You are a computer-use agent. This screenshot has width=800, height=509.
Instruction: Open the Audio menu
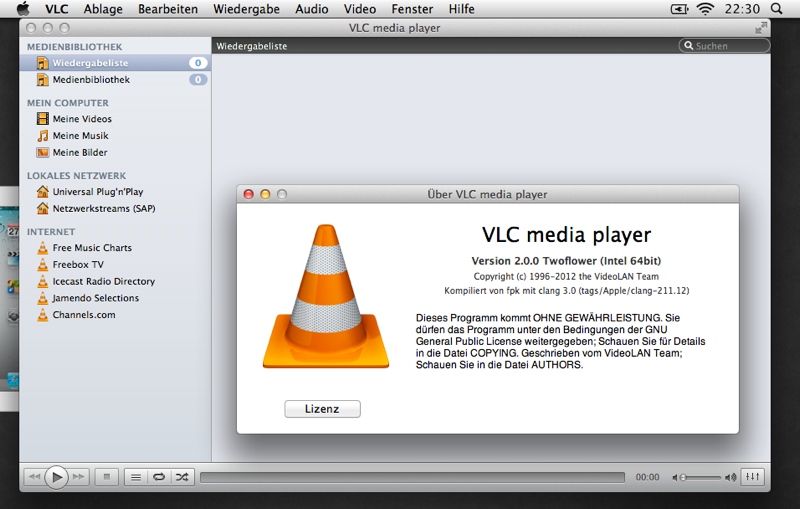pos(312,9)
